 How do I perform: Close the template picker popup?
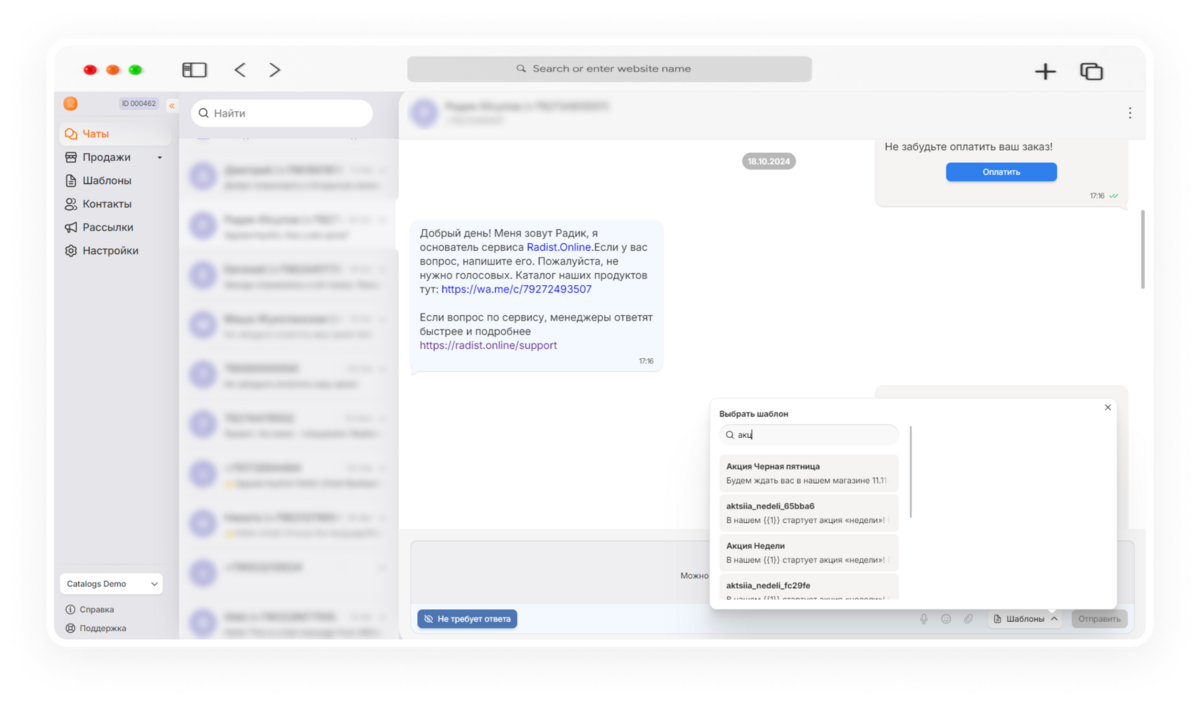click(1107, 407)
